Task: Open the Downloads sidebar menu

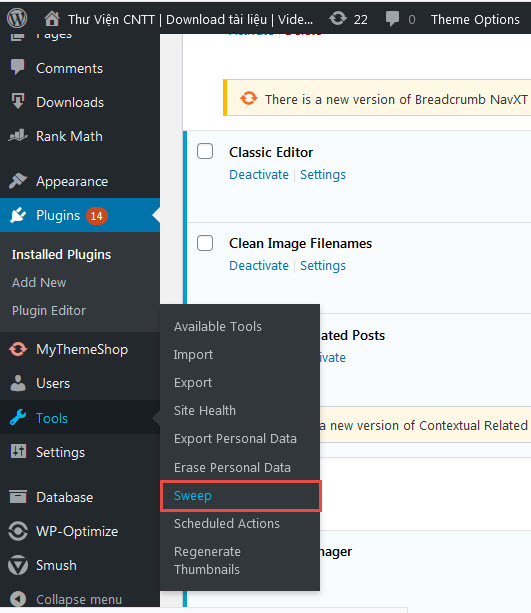Action: tap(70, 102)
